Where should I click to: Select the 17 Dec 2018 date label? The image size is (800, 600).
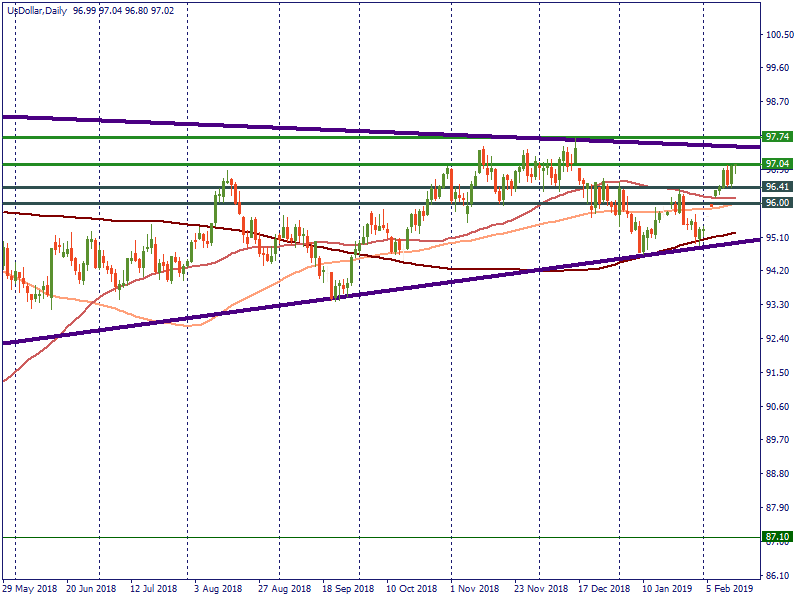pyautogui.click(x=605, y=590)
